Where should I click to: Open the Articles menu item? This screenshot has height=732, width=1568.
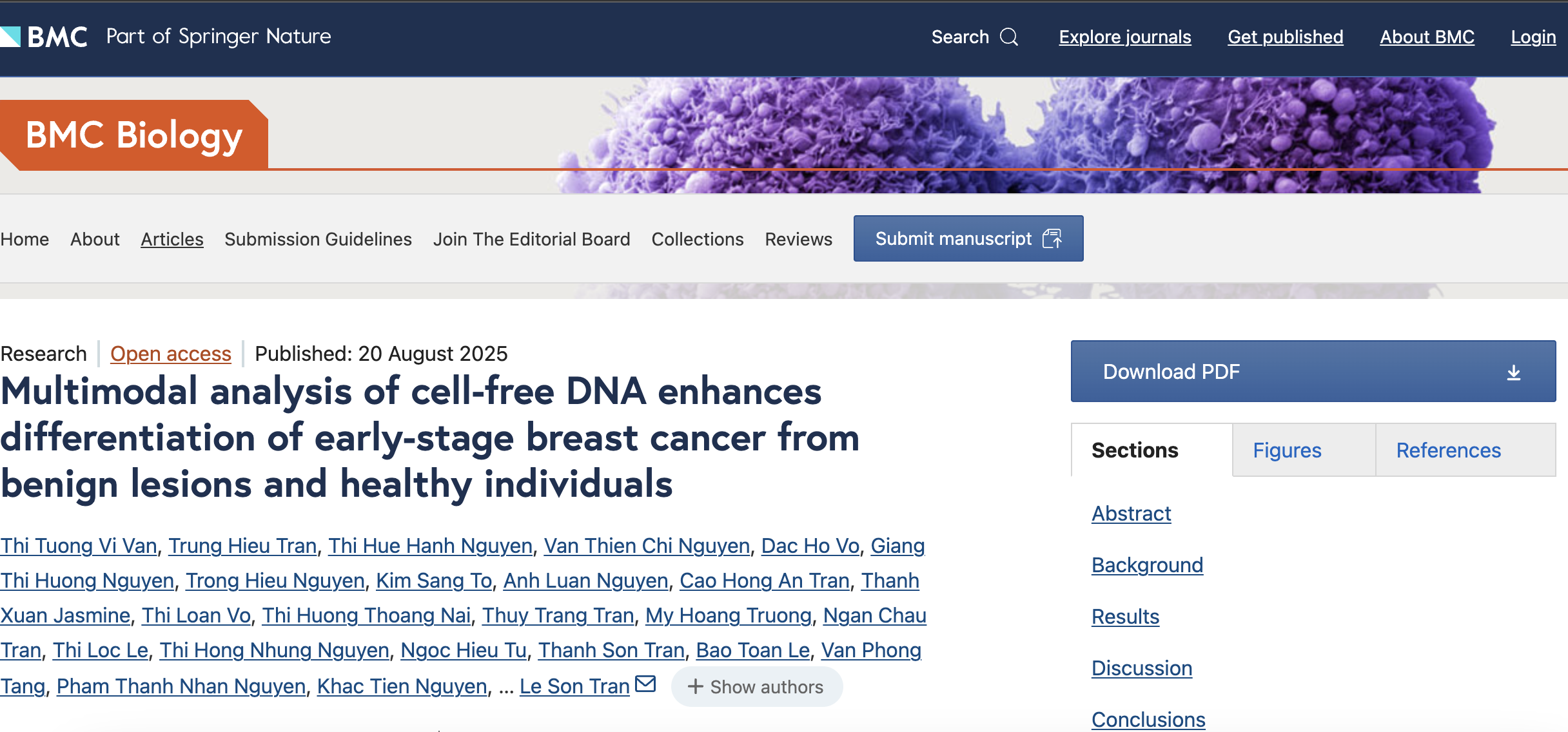click(x=171, y=238)
